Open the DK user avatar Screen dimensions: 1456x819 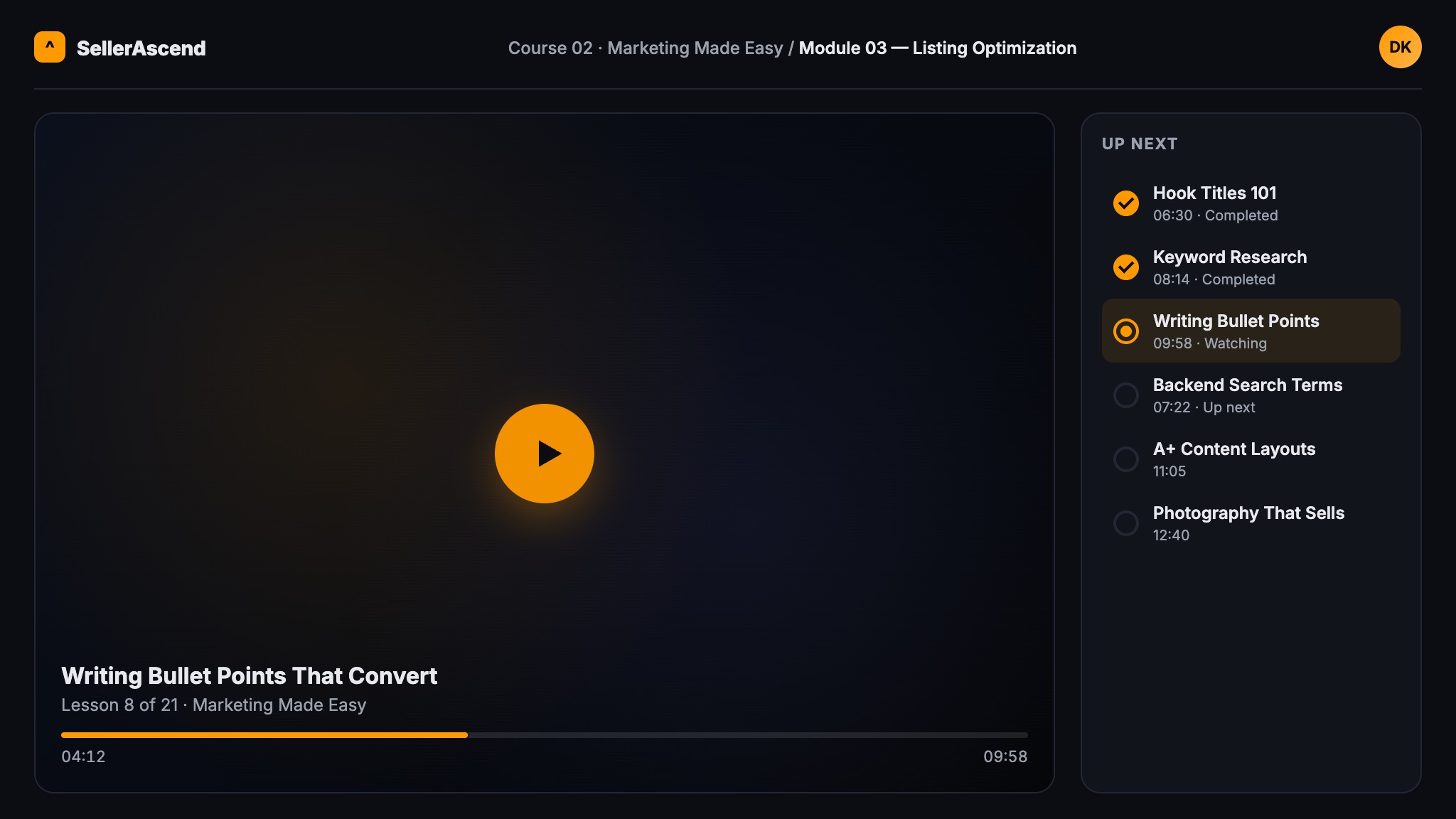[x=1400, y=47]
